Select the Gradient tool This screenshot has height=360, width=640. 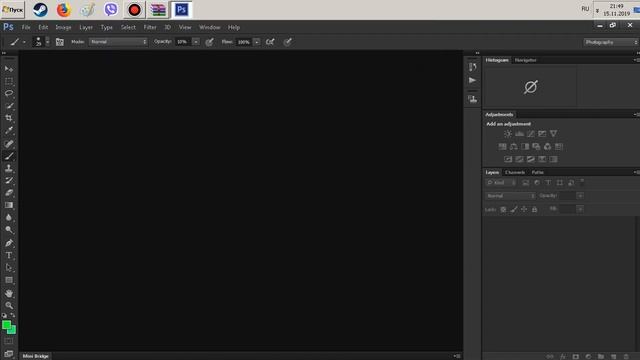point(9,205)
